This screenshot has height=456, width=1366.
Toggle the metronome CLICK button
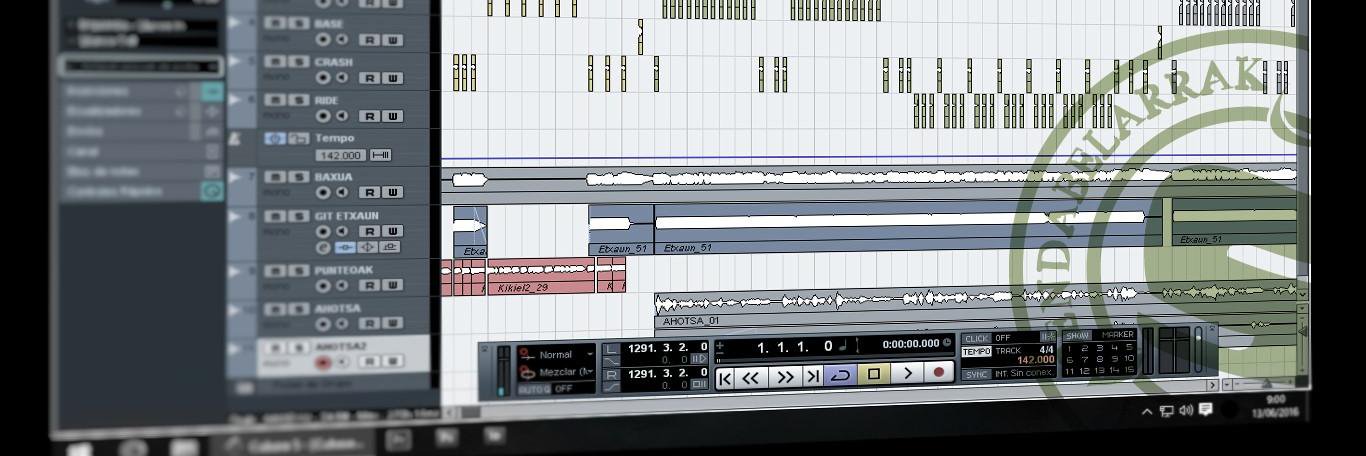point(976,338)
